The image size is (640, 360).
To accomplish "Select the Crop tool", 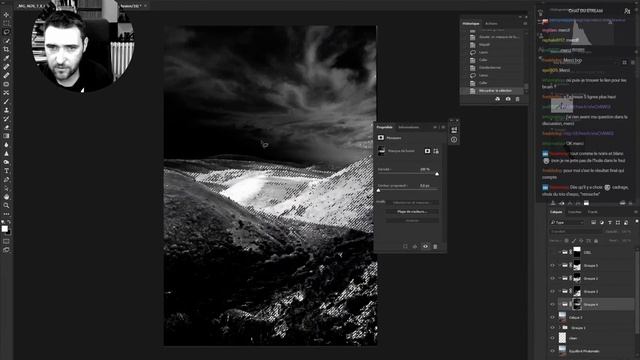I will pos(6,49).
